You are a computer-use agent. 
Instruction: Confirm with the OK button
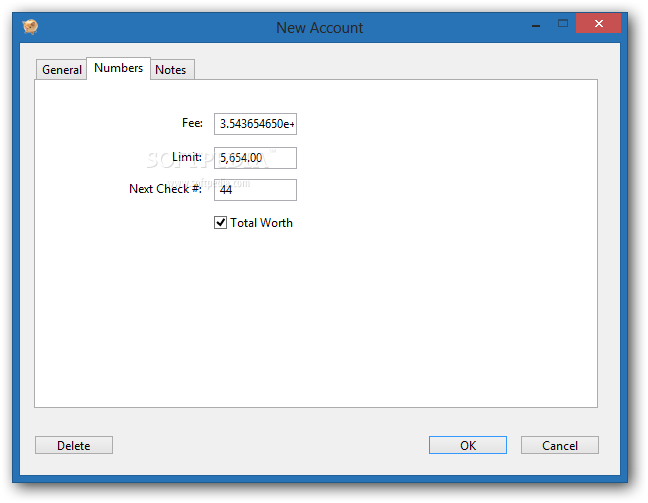pyautogui.click(x=467, y=445)
